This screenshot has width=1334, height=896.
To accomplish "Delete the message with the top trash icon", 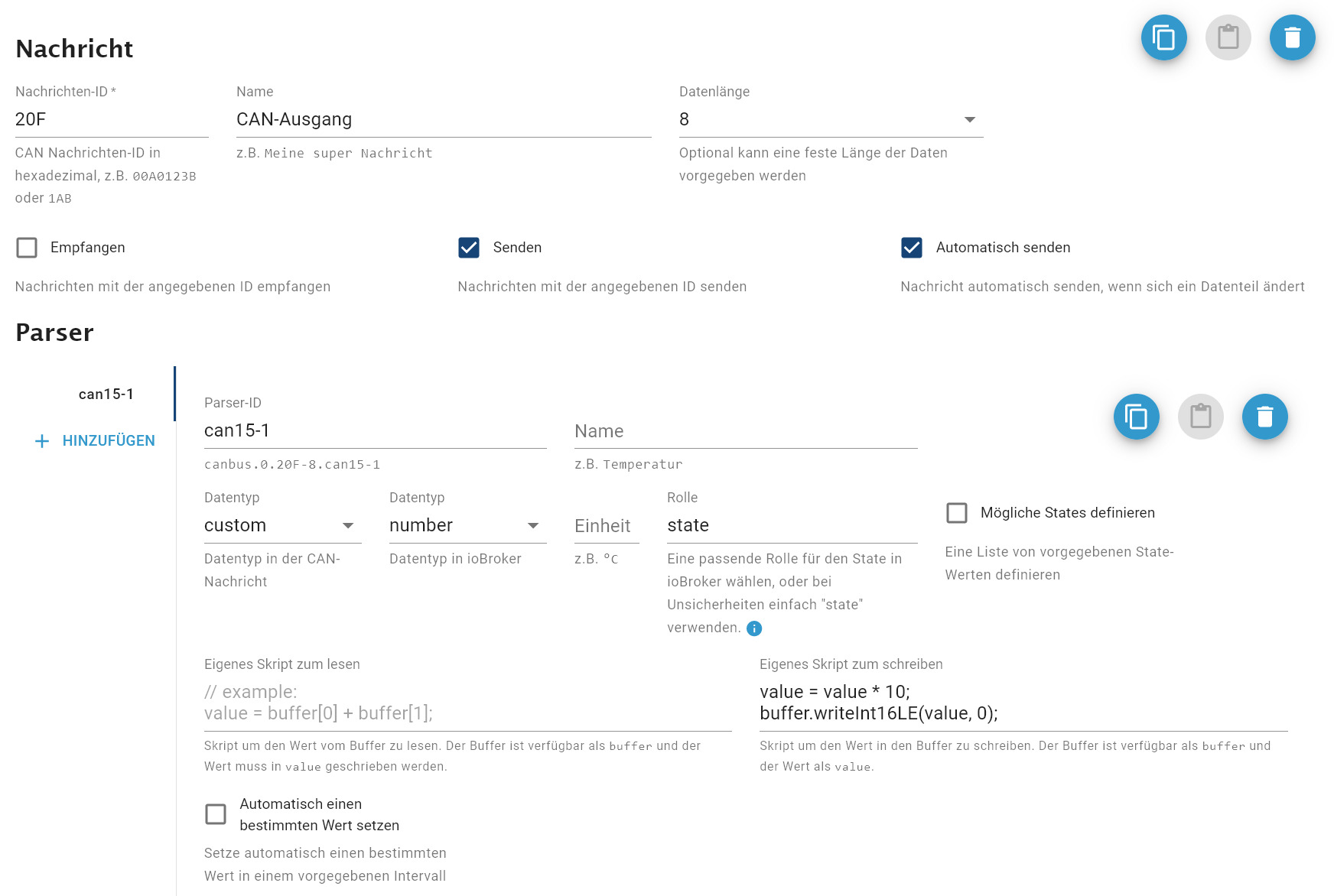I will [1292, 37].
